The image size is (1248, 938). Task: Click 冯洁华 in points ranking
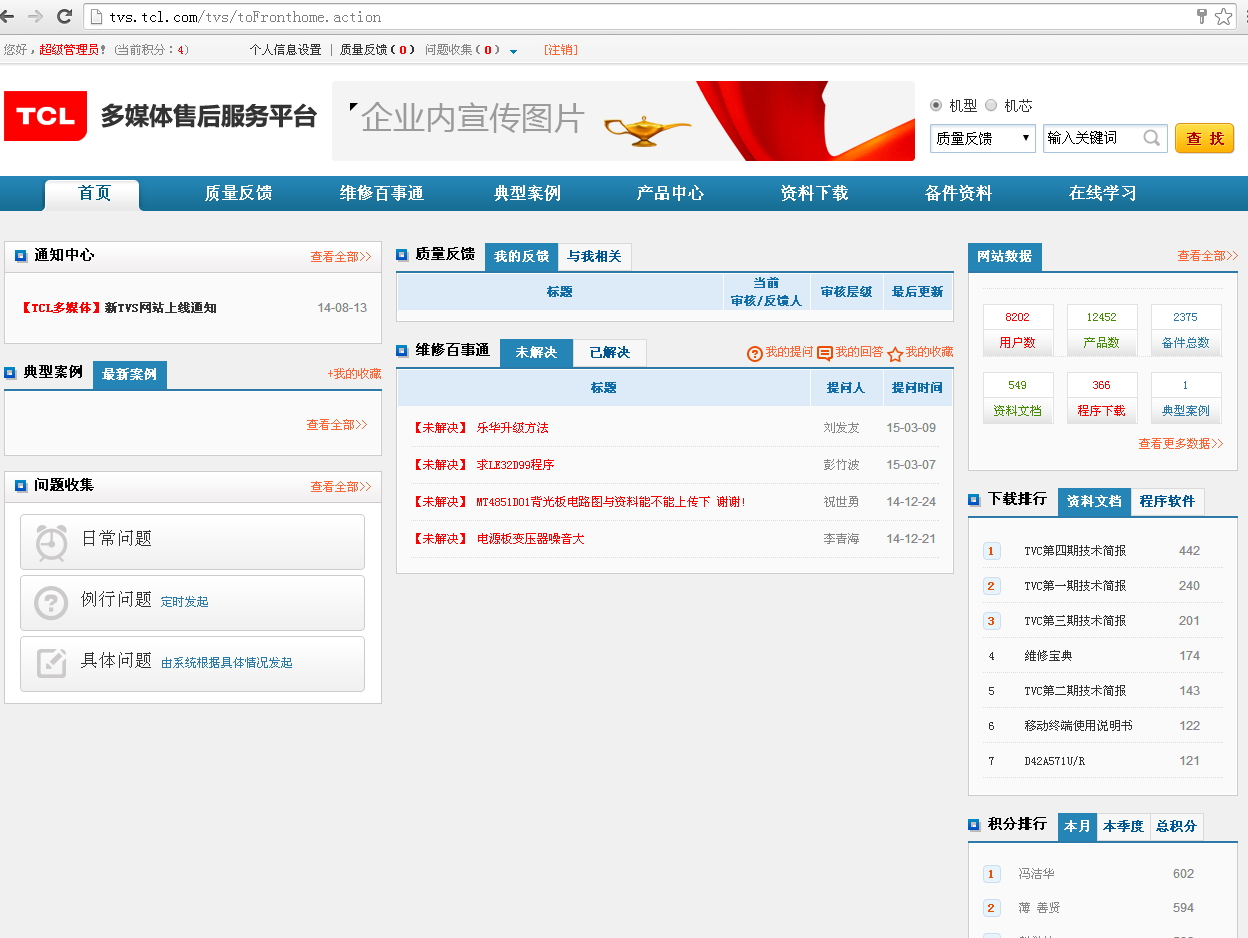click(x=1037, y=874)
